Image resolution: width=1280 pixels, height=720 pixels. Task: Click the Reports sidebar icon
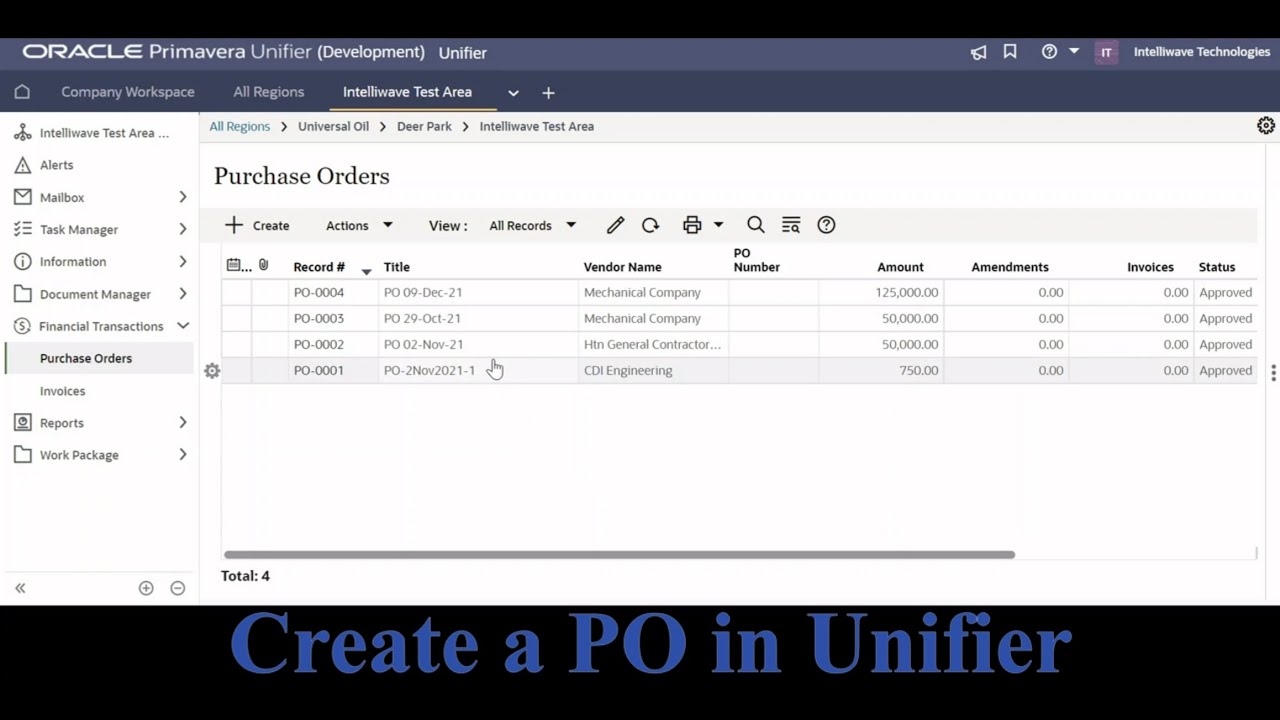click(x=22, y=423)
